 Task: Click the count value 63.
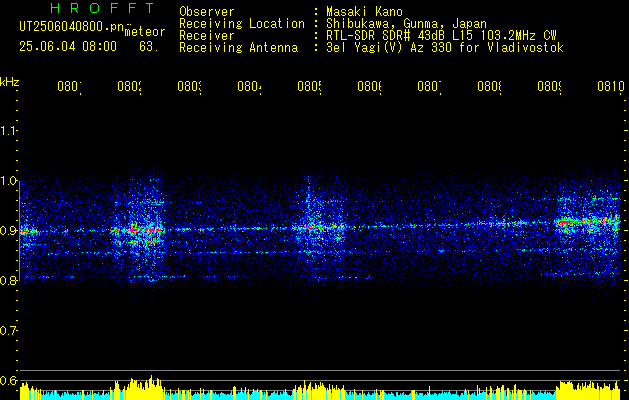[x=149, y=47]
